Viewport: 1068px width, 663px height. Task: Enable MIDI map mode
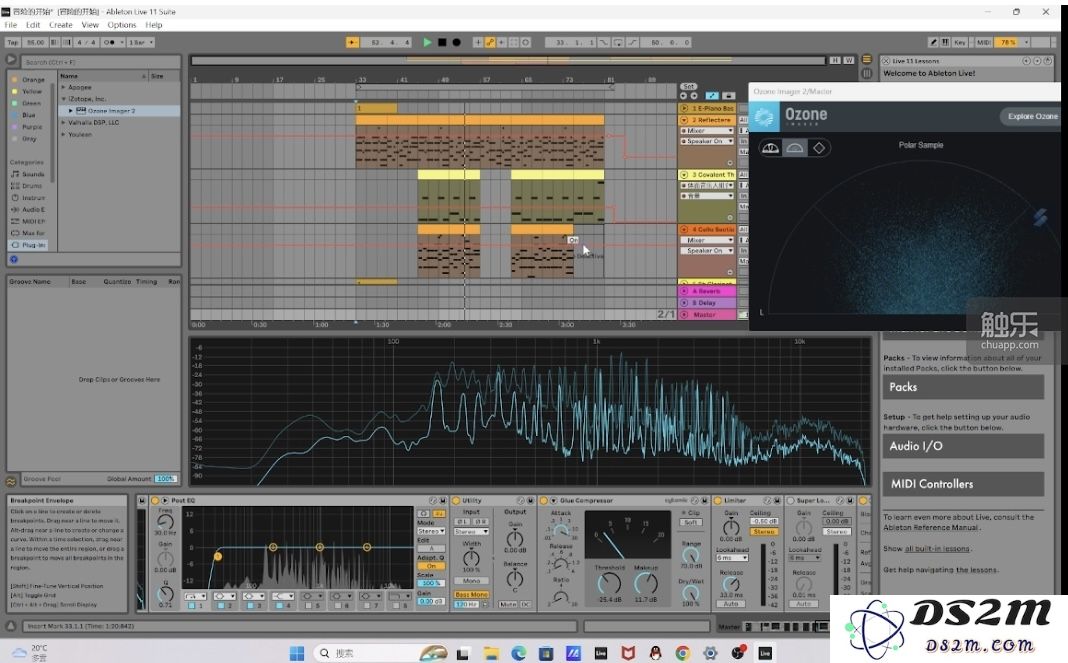point(984,42)
